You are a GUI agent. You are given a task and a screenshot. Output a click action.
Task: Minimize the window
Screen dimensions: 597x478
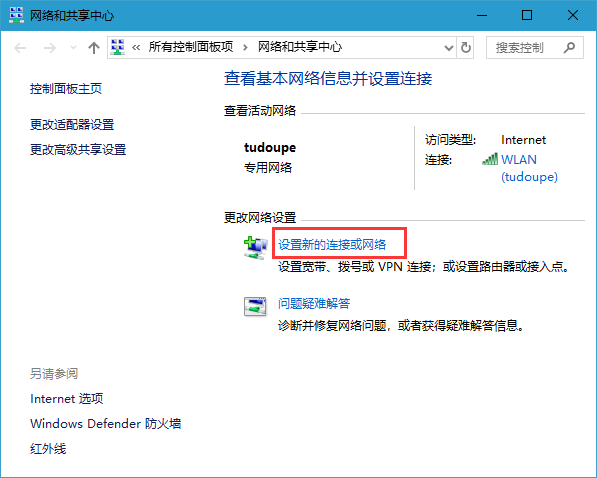(x=482, y=16)
